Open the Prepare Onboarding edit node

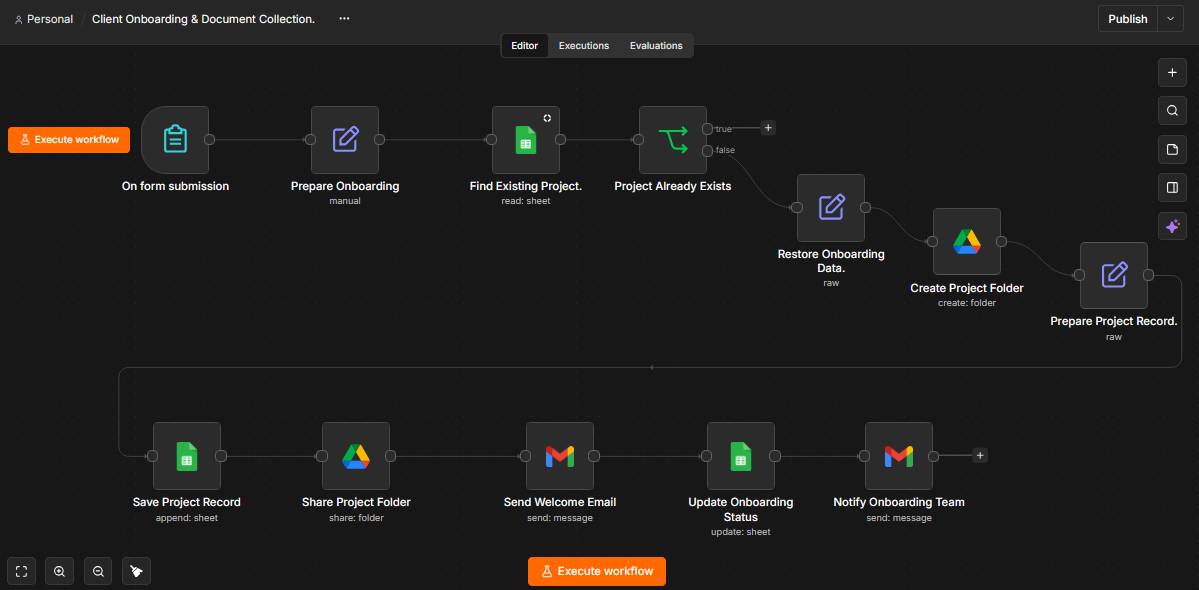click(x=345, y=140)
